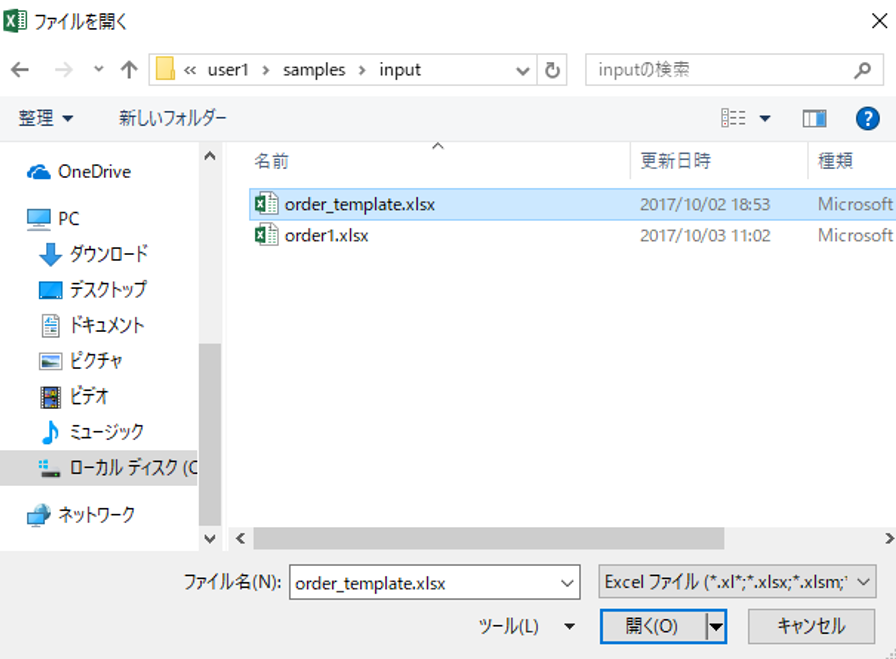Navigate up one folder level
Image resolution: width=896 pixels, height=659 pixels.
(x=129, y=70)
